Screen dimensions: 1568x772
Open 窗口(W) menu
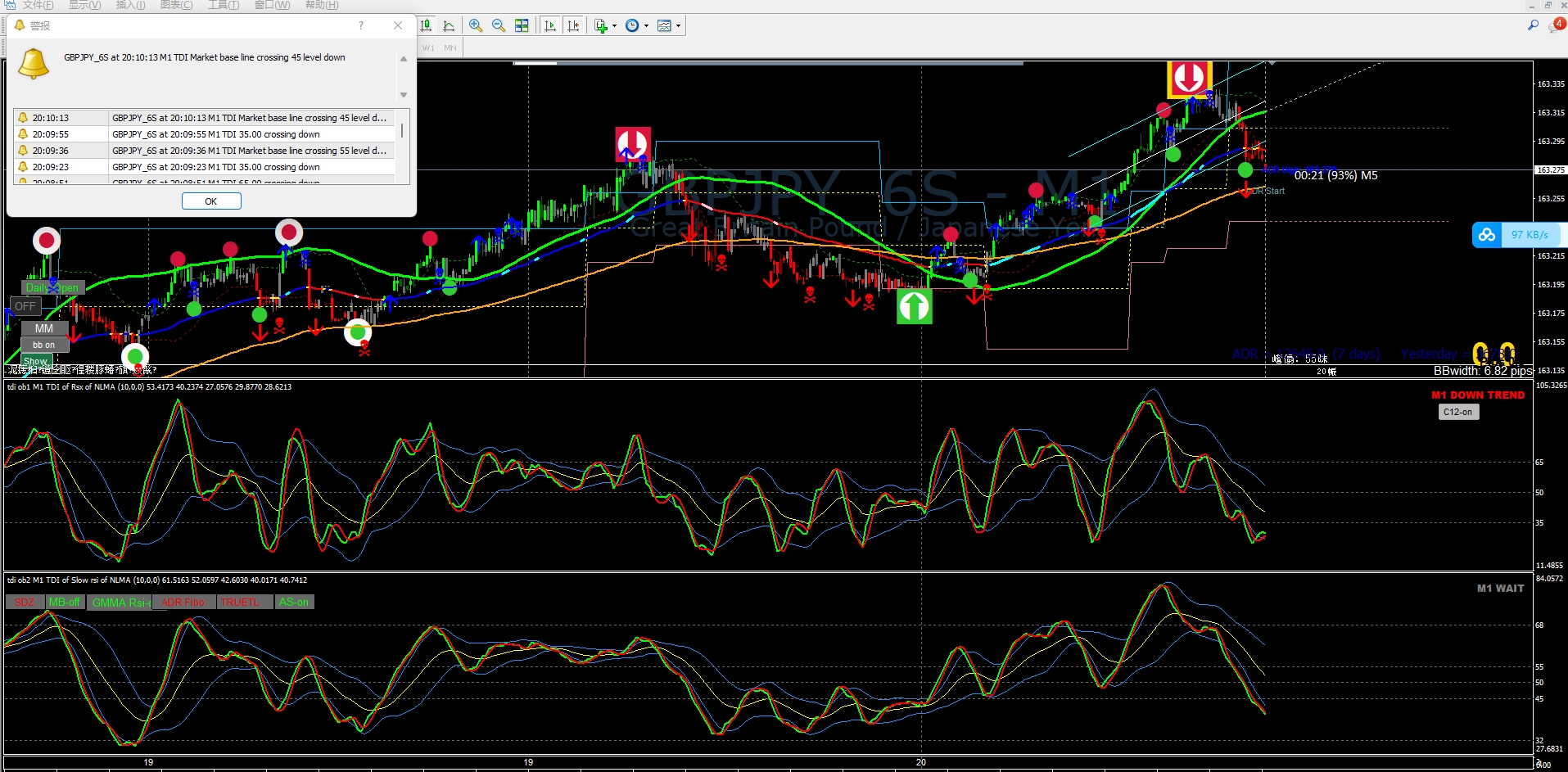pos(272,5)
